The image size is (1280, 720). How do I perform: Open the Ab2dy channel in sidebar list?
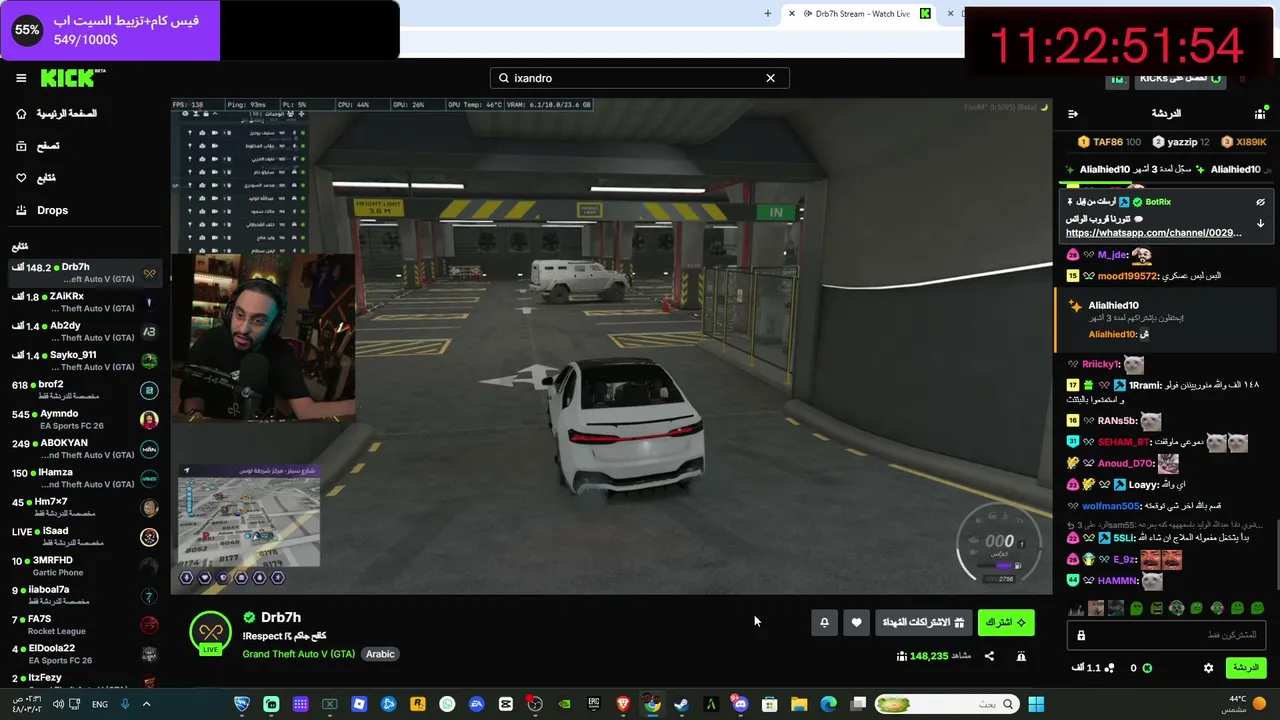[x=84, y=331]
